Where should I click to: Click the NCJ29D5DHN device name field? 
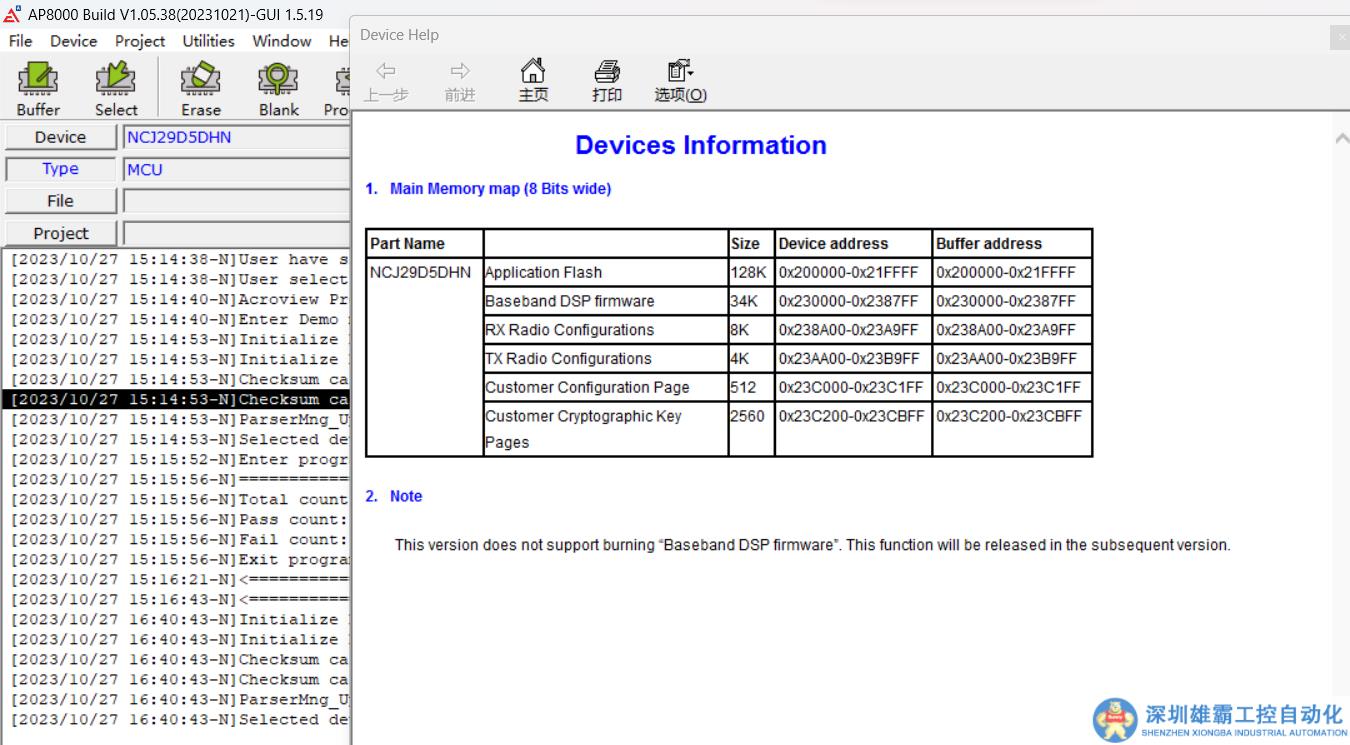click(235, 137)
